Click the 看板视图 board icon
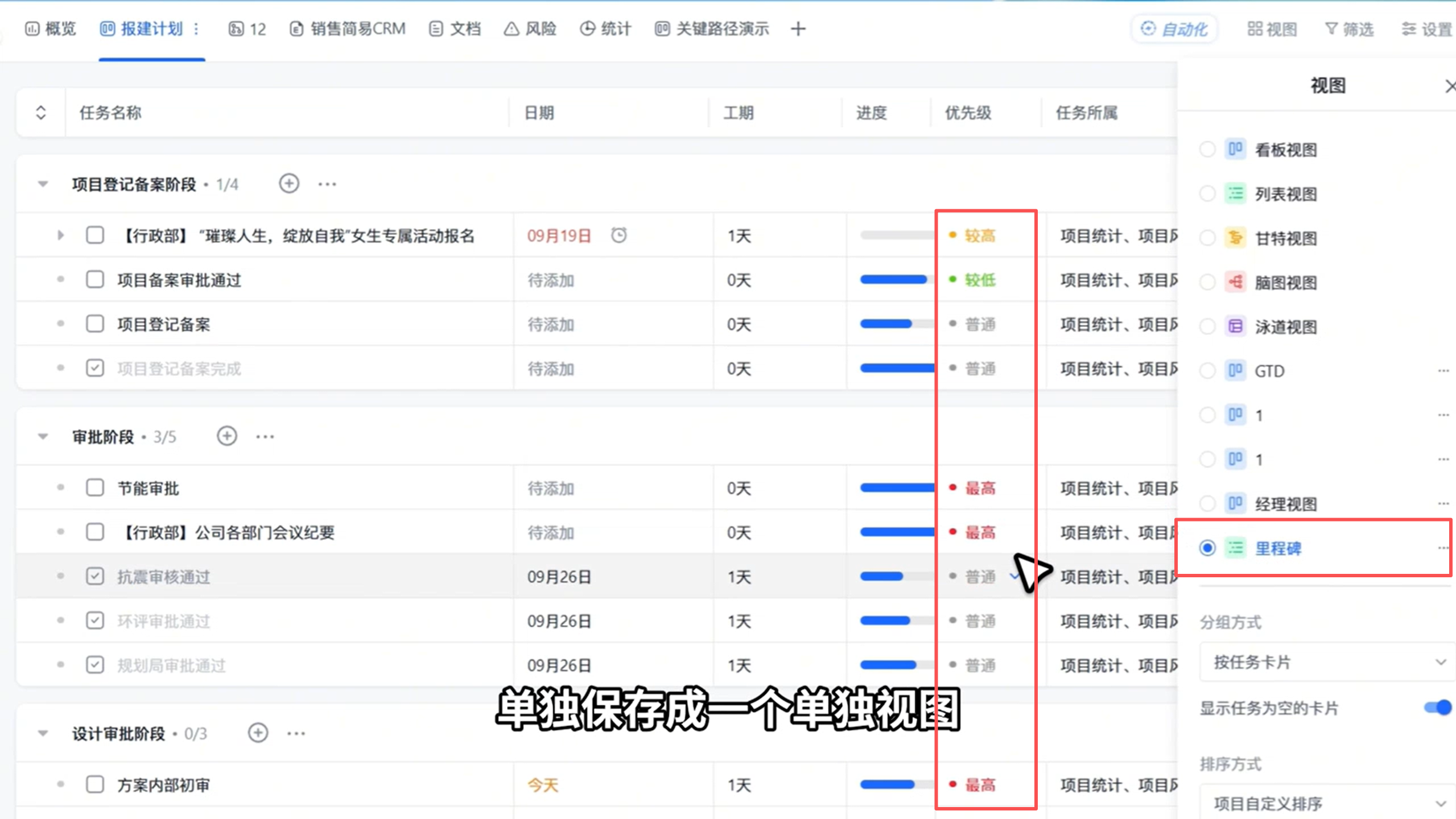 (x=1235, y=150)
